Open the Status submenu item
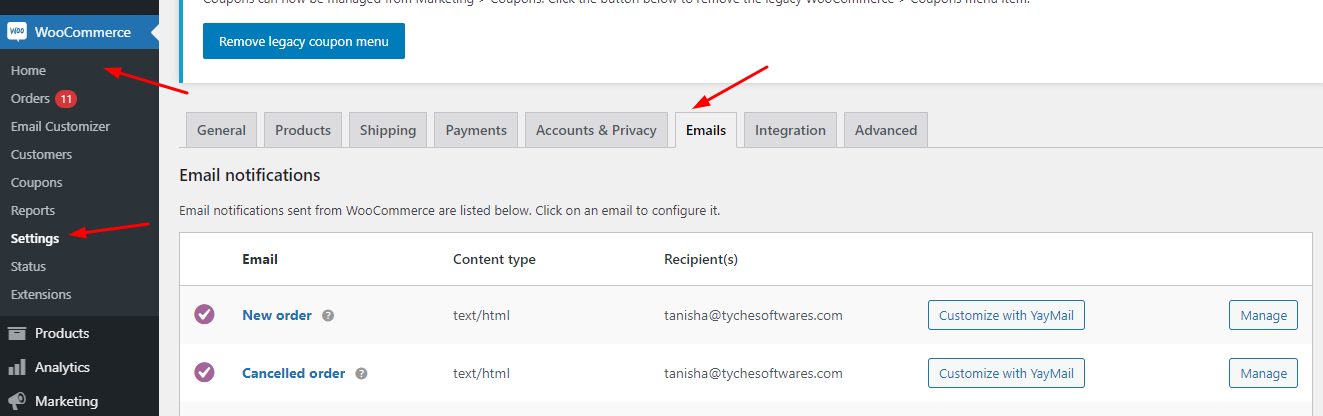Image resolution: width=1323 pixels, height=416 pixels. 28,267
